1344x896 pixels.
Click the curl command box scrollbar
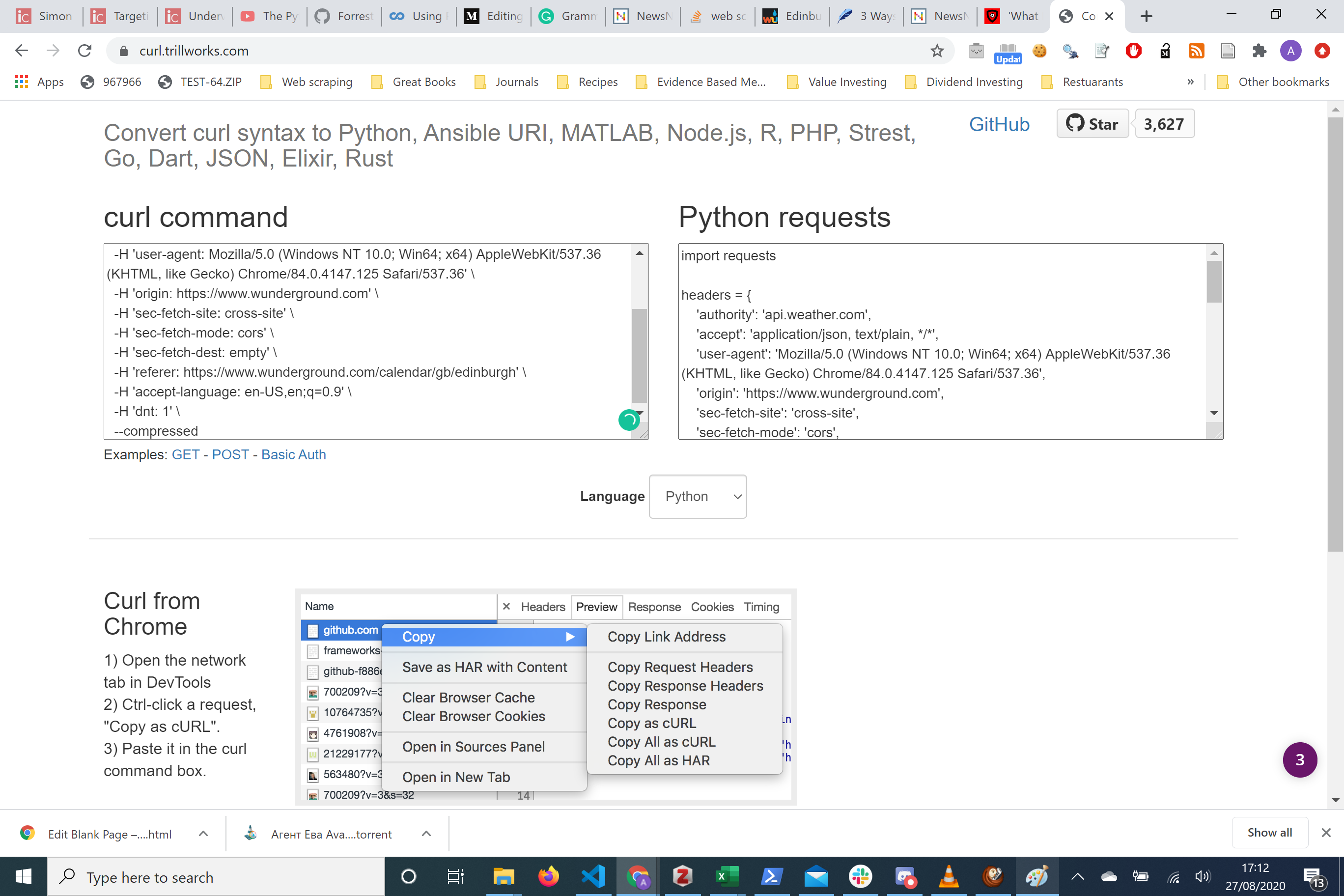[x=640, y=356]
